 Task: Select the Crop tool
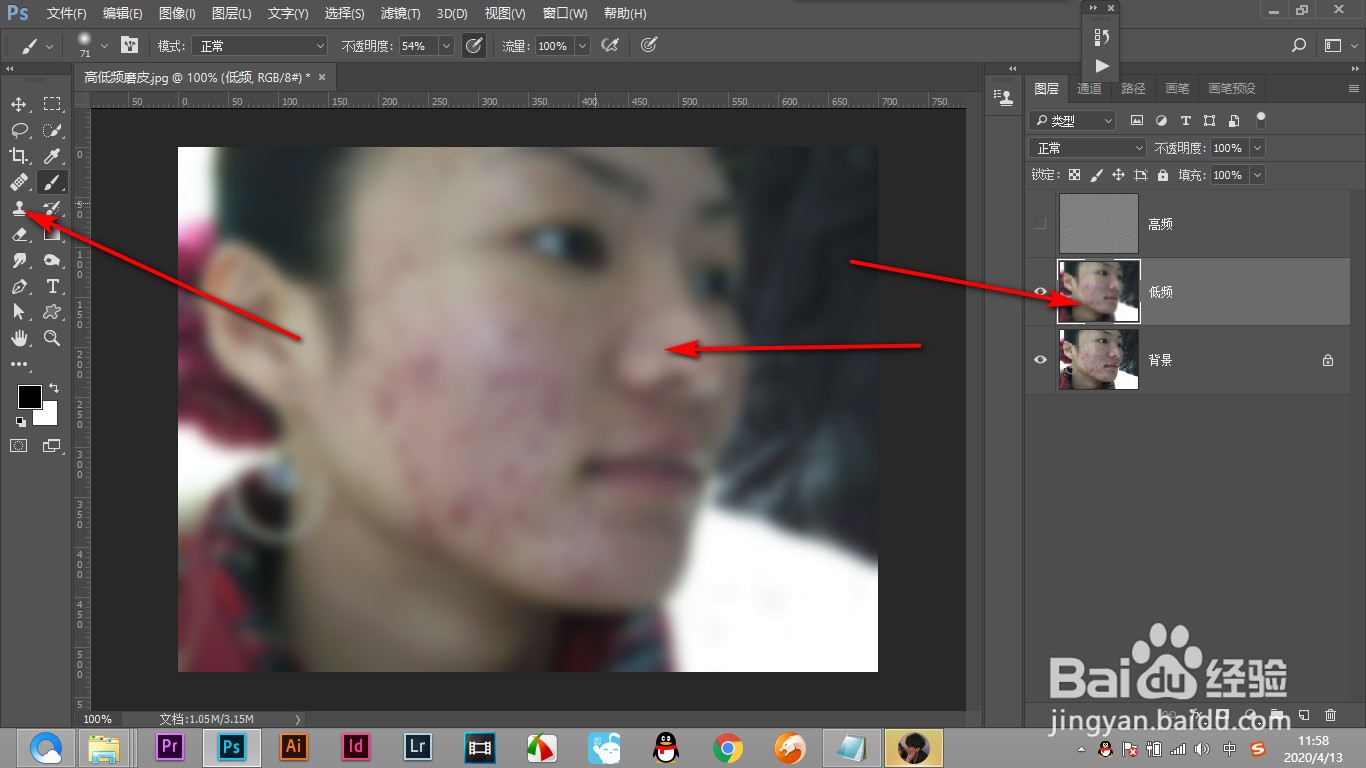point(18,156)
